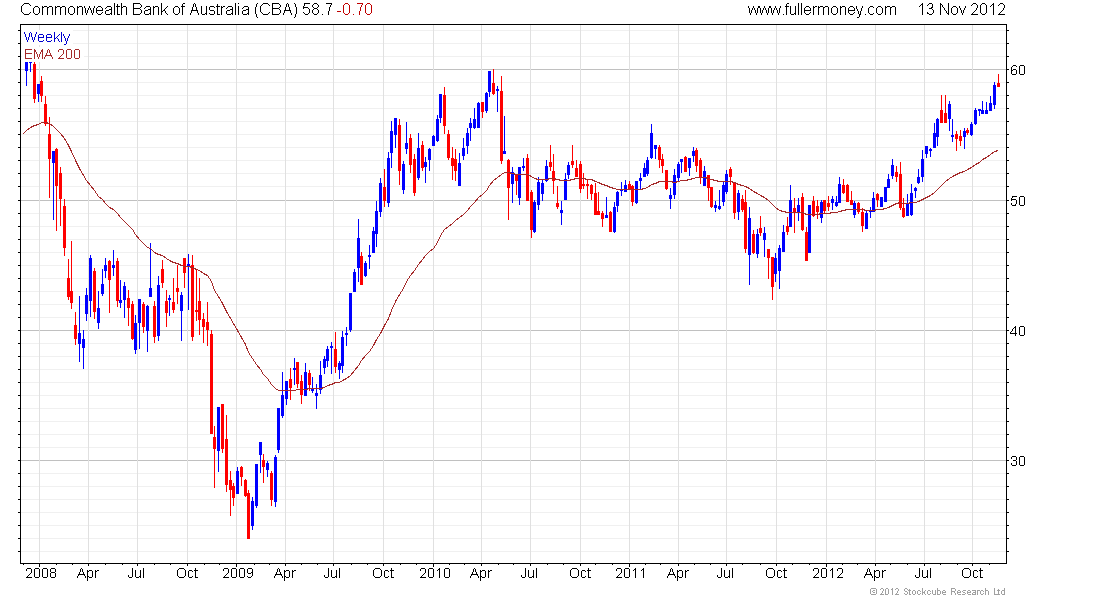Click the 2008 year label on time axis
Image resolution: width=1100 pixels, height=600 pixels.
(41, 573)
